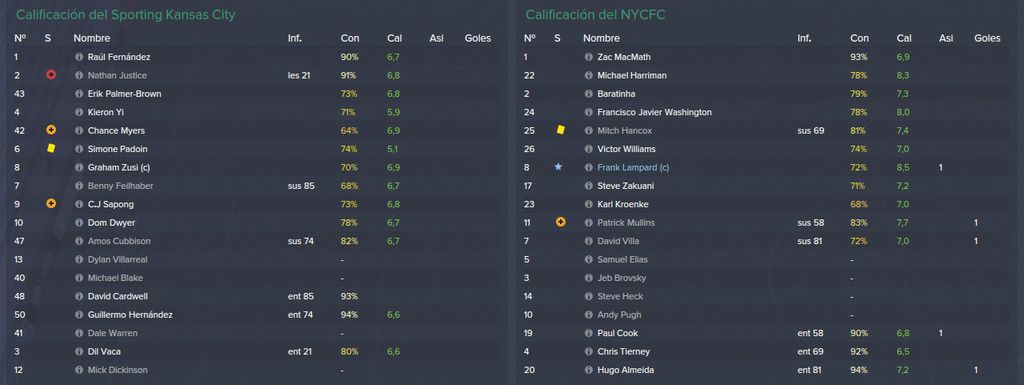Sort Sporting table by Cal column header
Viewport: 1024px width, 385px height.
(394, 38)
